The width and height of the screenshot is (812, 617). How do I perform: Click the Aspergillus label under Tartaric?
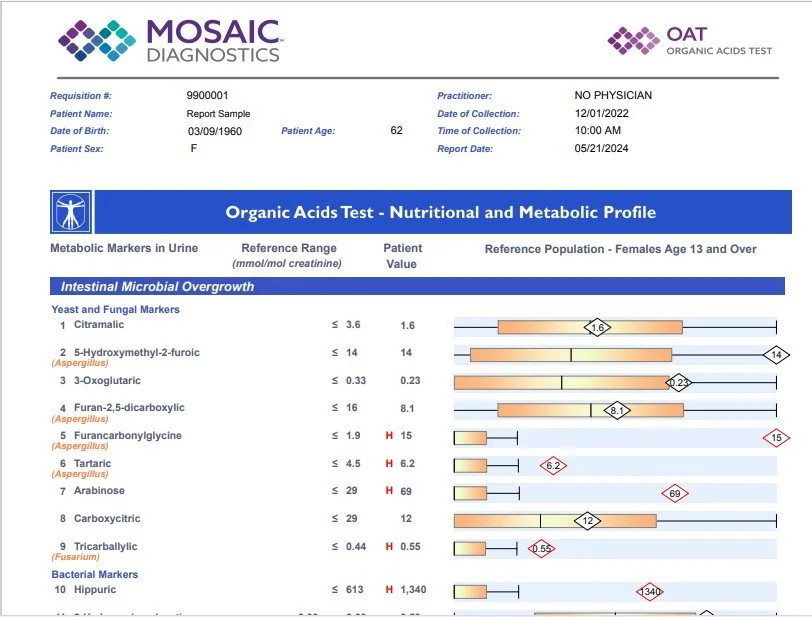[80, 474]
